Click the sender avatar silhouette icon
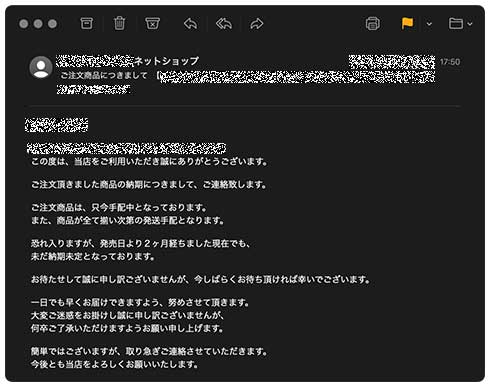 coord(41,67)
